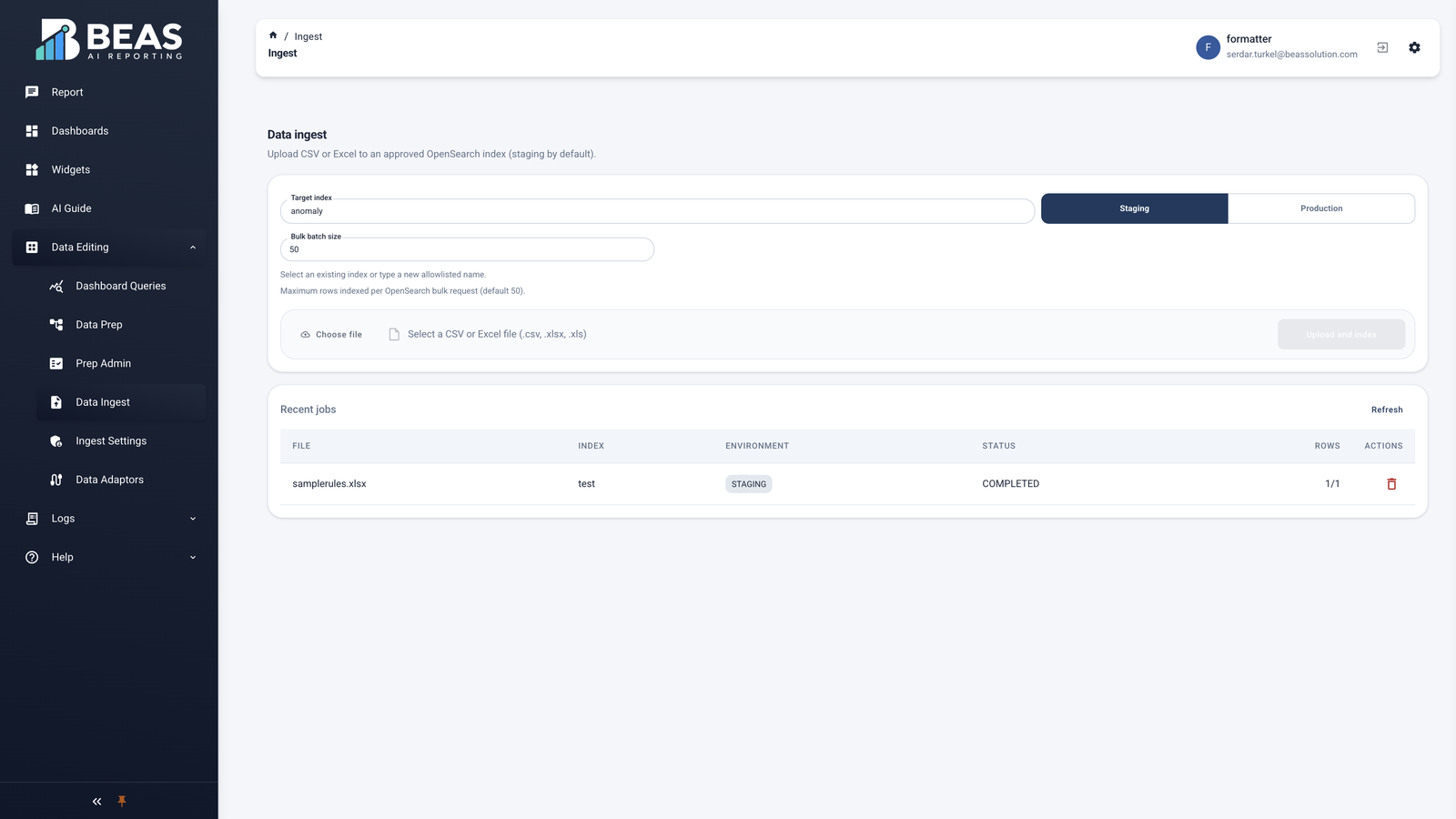Expand the Help section chevron
The image size is (1456, 819).
193,557
